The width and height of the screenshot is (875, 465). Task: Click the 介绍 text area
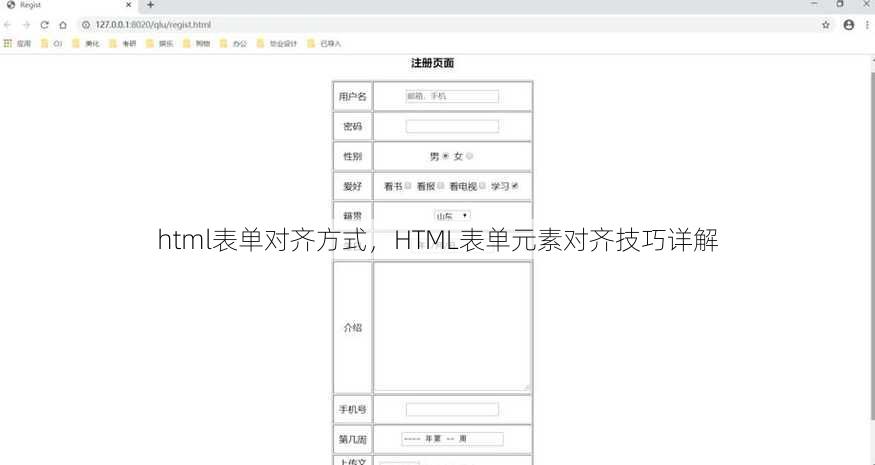pyautogui.click(x=452, y=327)
